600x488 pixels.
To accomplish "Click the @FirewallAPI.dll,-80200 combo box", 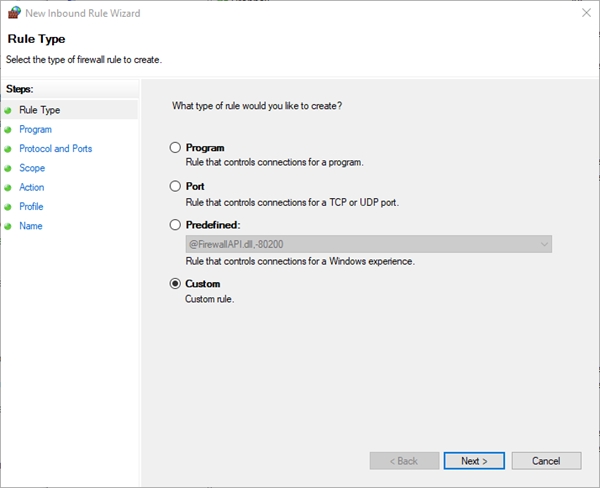I will point(360,244).
